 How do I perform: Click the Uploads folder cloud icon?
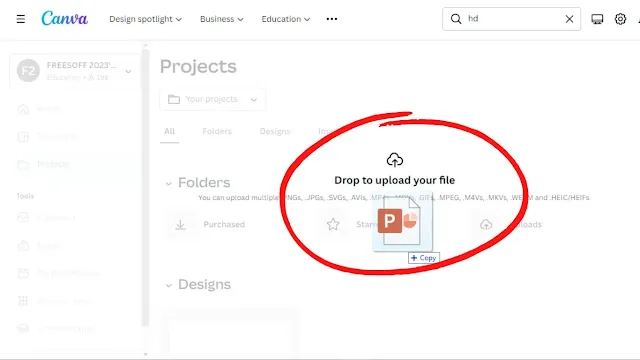point(486,224)
